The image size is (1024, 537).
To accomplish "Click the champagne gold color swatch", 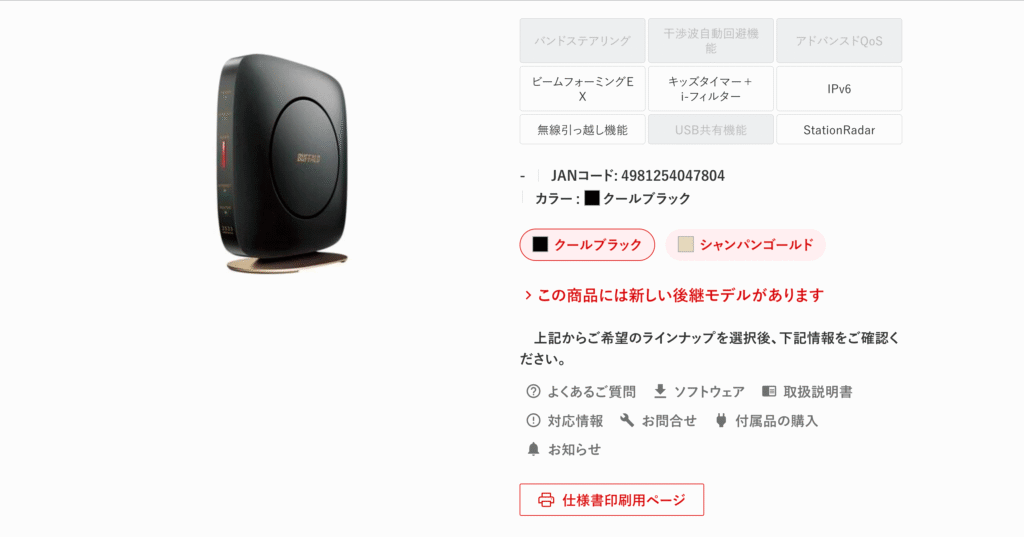I will [685, 244].
